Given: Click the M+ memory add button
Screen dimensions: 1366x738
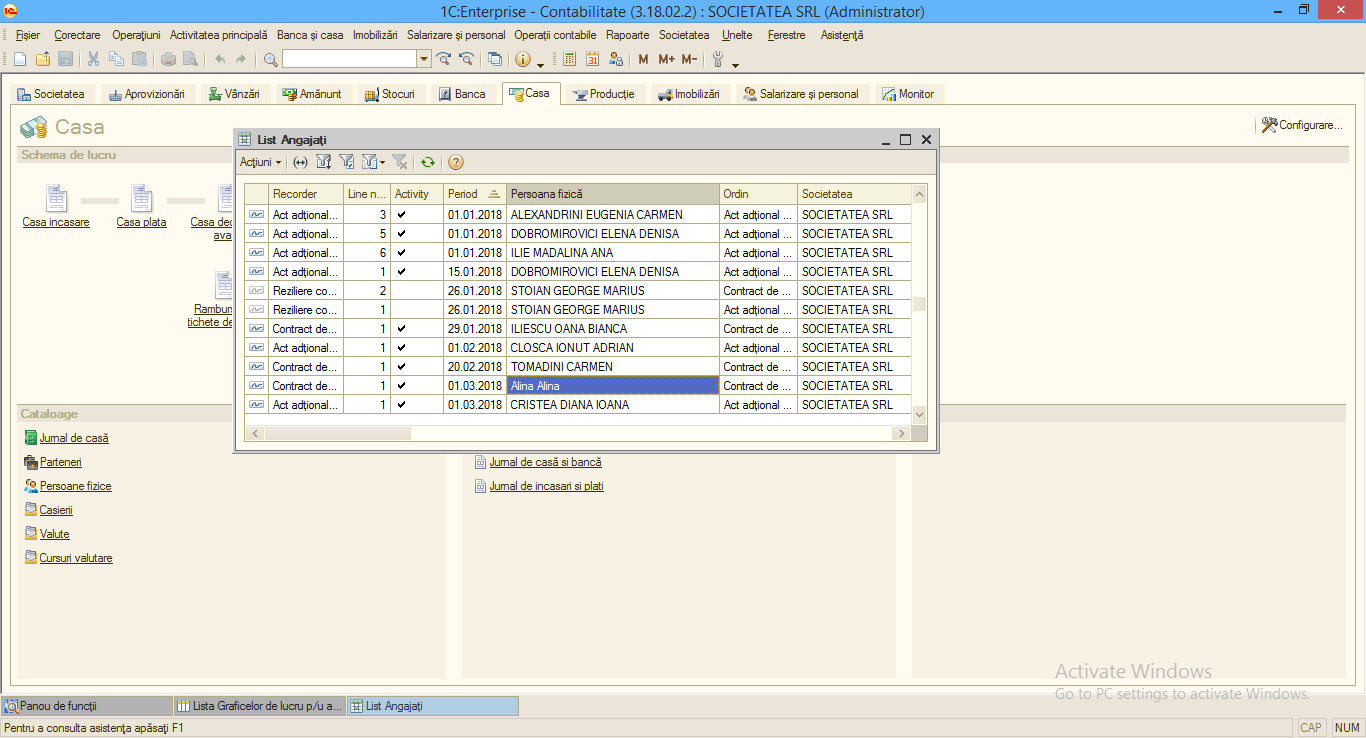Looking at the screenshot, I should point(667,59).
